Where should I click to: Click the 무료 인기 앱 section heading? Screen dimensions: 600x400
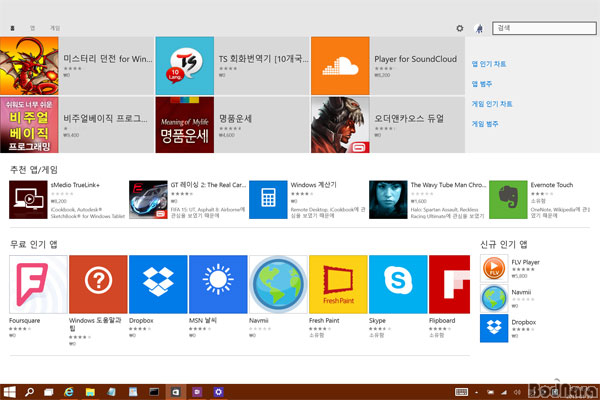[34, 244]
